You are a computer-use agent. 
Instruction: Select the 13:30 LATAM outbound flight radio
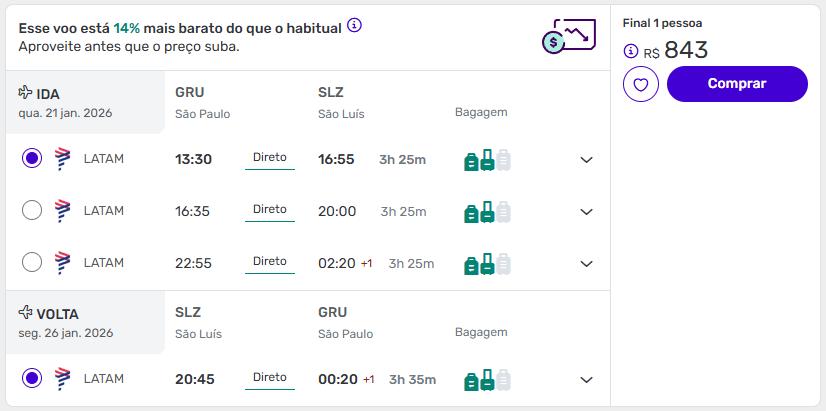click(32, 158)
